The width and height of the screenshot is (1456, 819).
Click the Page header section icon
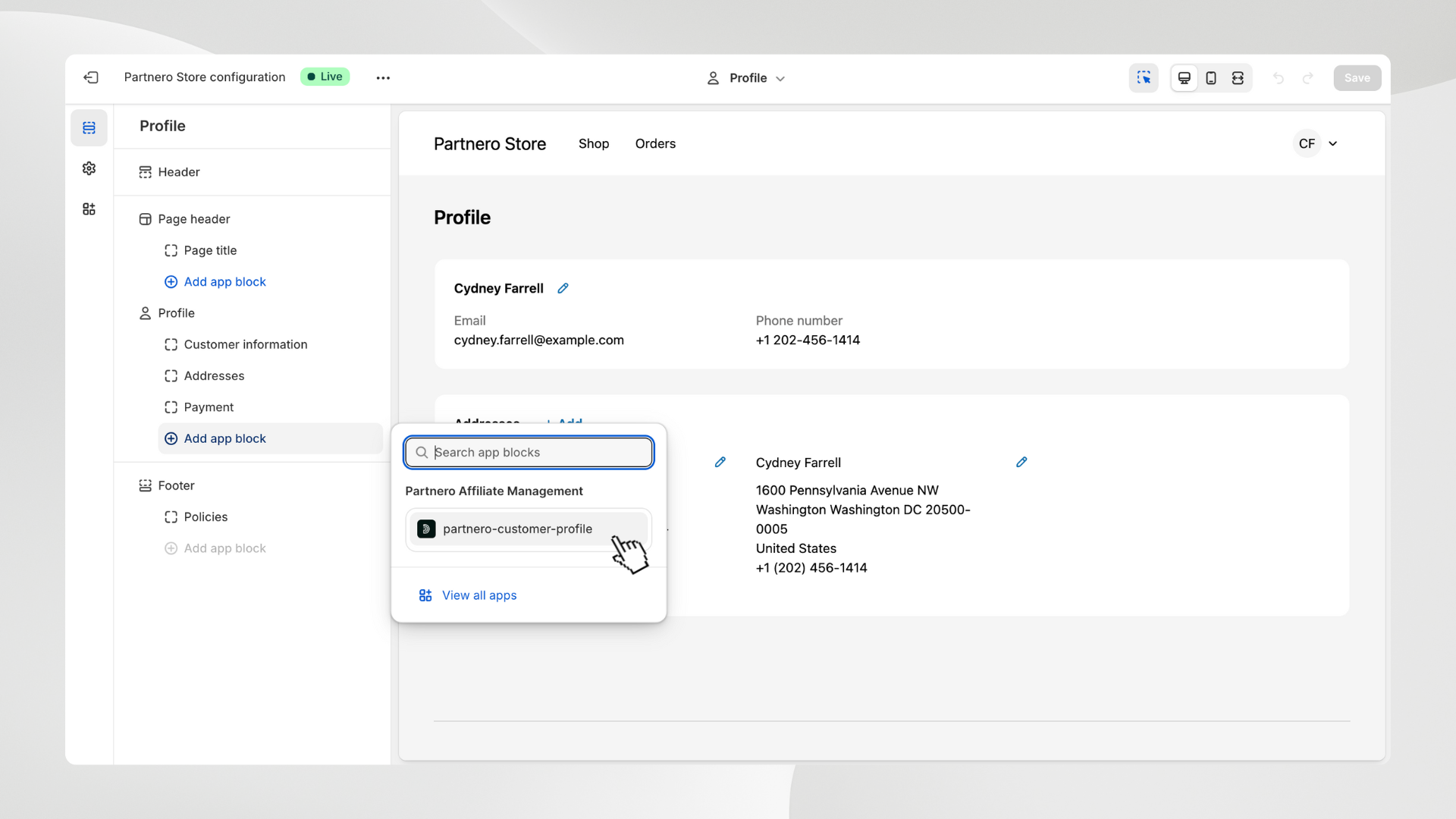[x=145, y=219]
